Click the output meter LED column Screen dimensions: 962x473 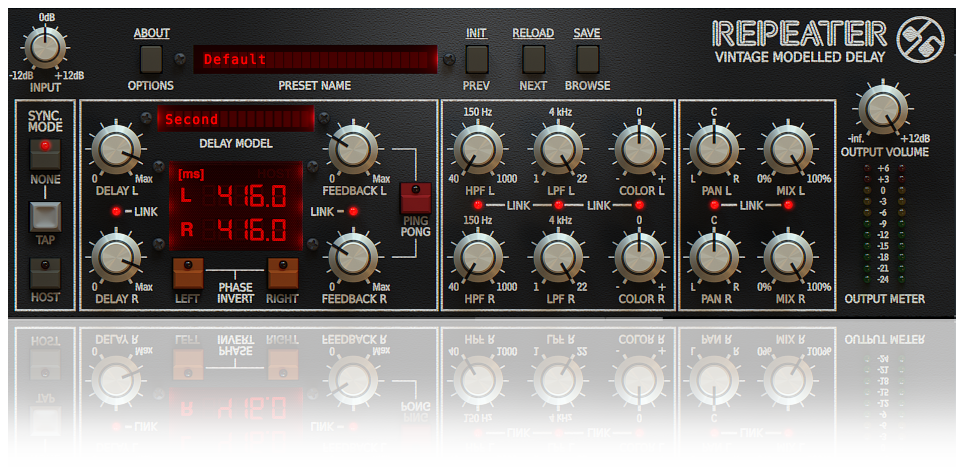[x=883, y=224]
